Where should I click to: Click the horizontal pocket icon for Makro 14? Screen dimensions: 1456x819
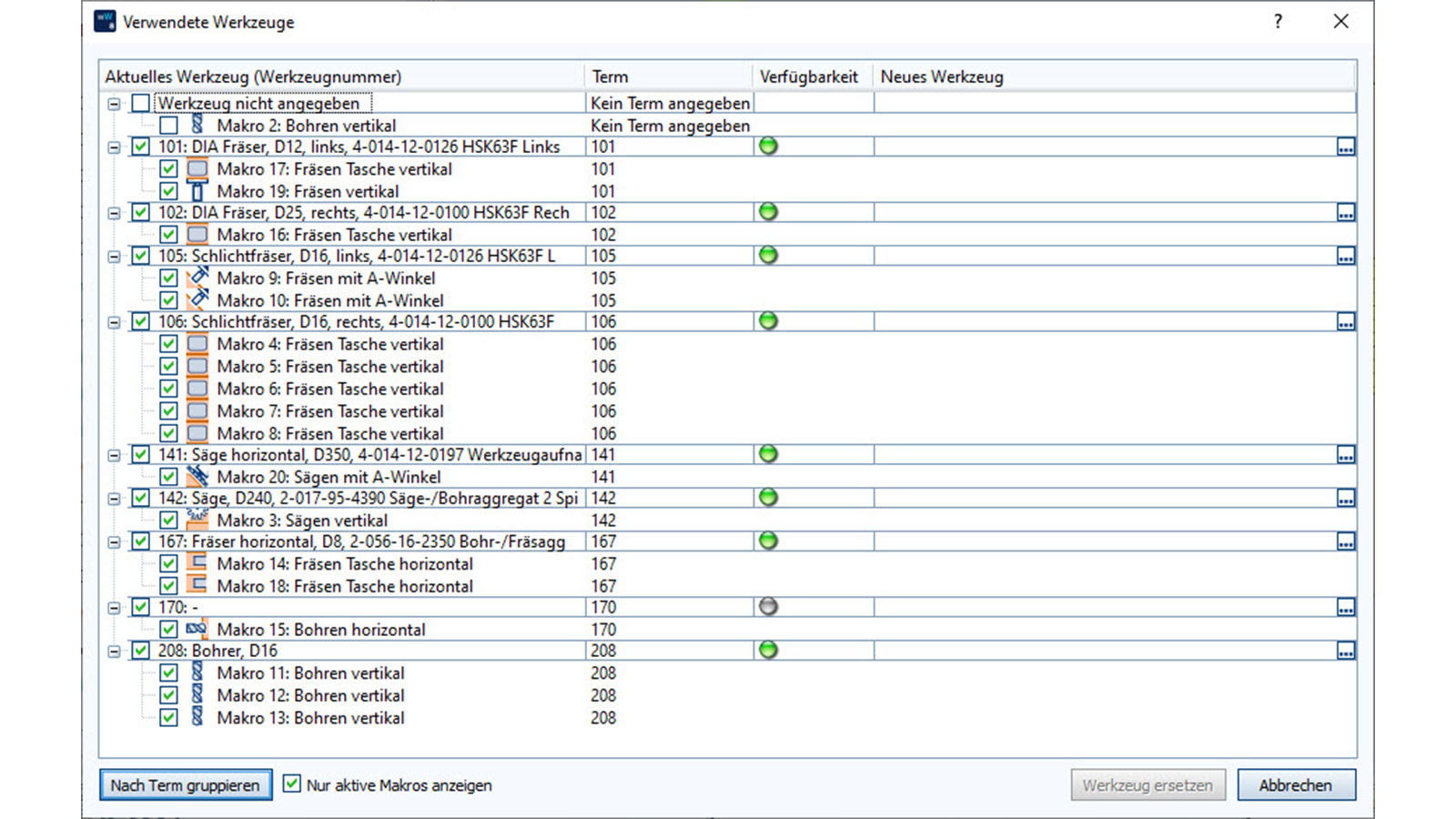[197, 563]
